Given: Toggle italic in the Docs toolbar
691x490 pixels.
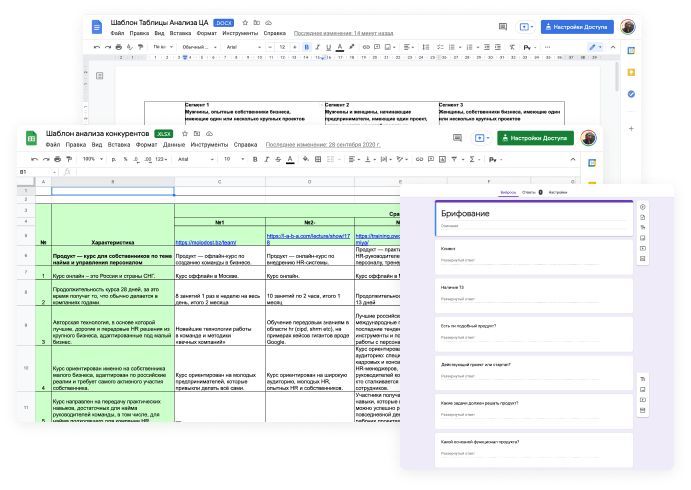Looking at the screenshot, I should (x=317, y=47).
